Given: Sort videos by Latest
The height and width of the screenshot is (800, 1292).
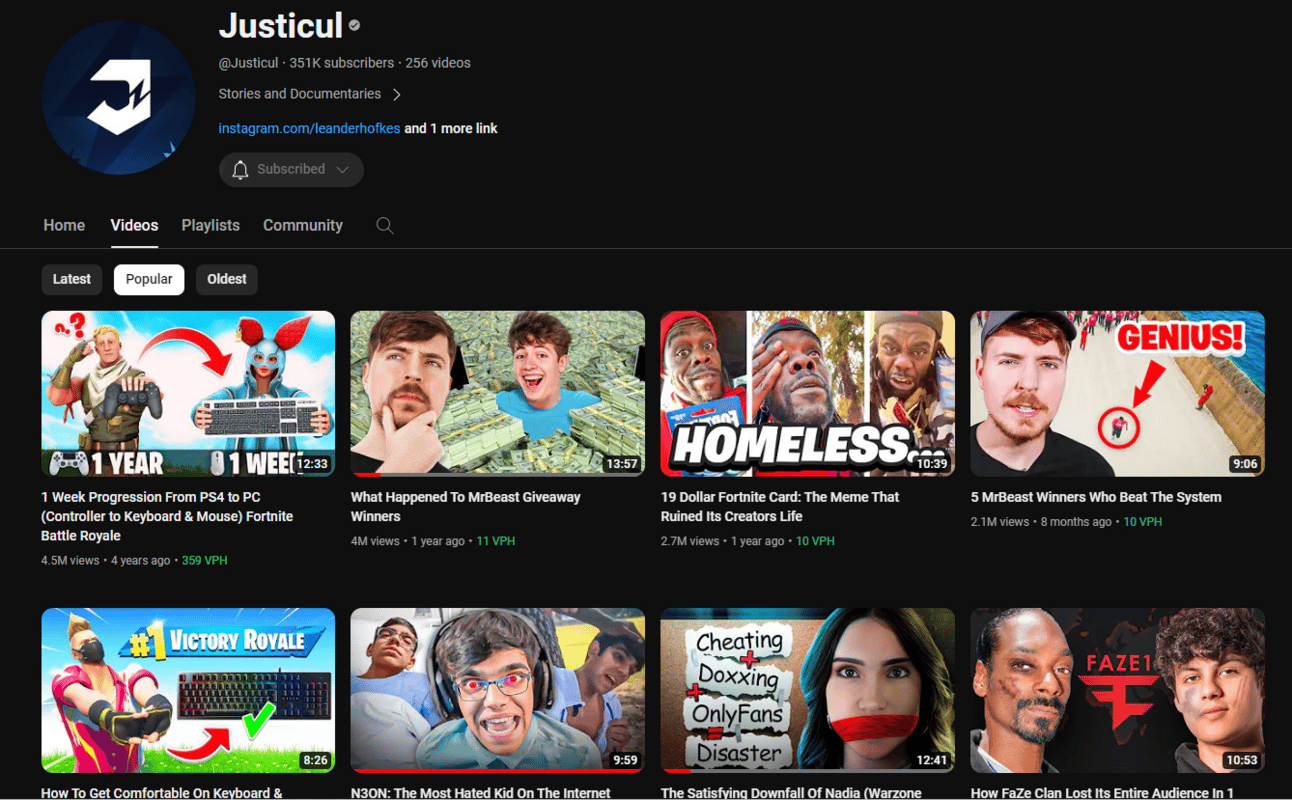Looking at the screenshot, I should (x=72, y=279).
